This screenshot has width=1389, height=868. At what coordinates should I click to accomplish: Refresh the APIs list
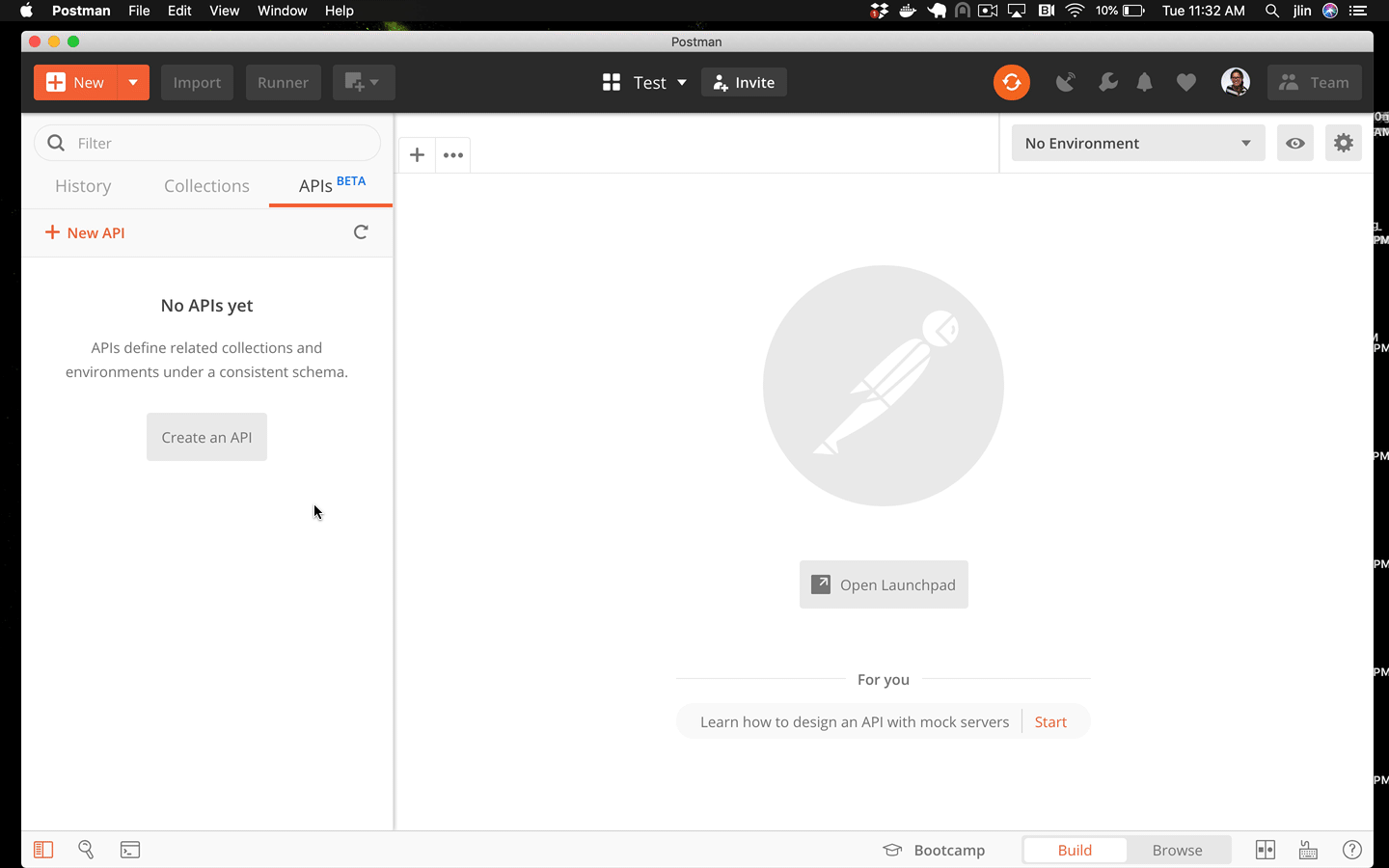[x=361, y=231]
